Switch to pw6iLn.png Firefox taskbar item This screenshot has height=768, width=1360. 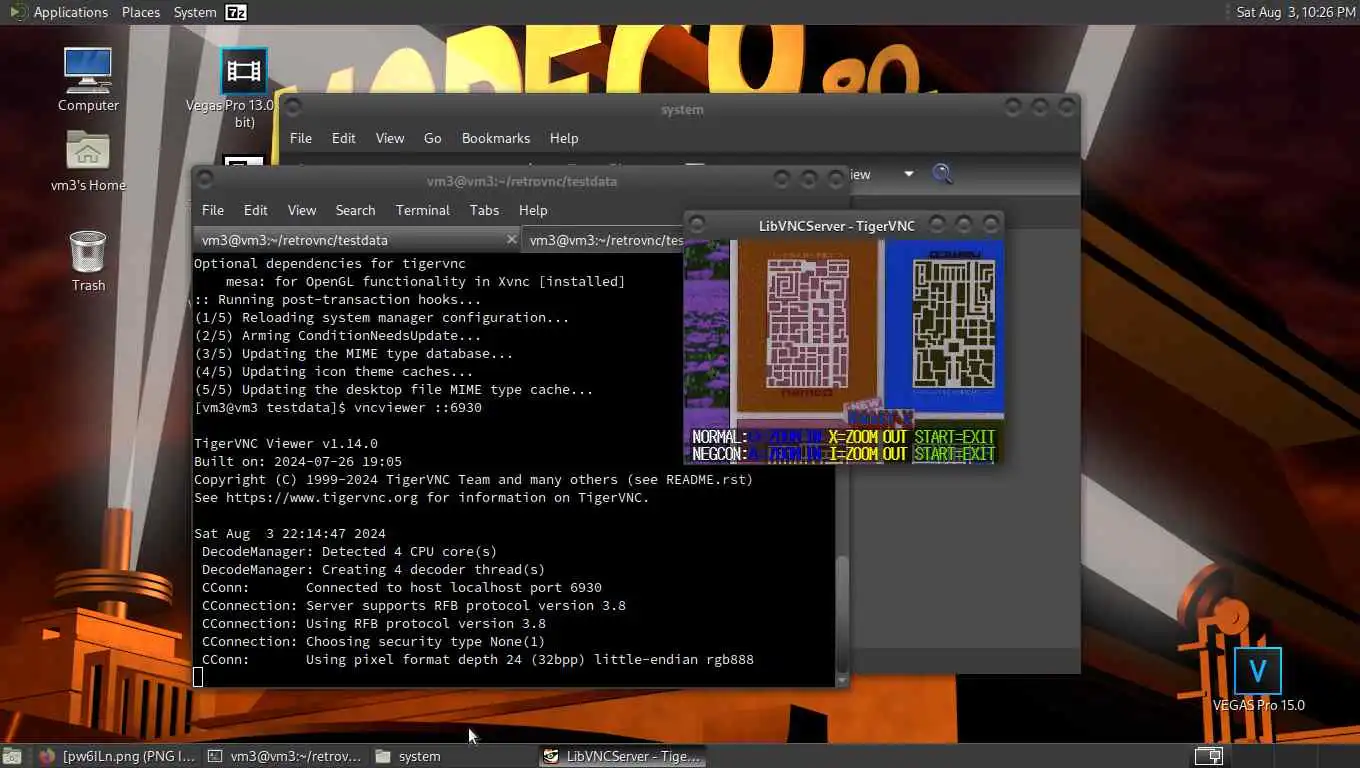pos(117,756)
